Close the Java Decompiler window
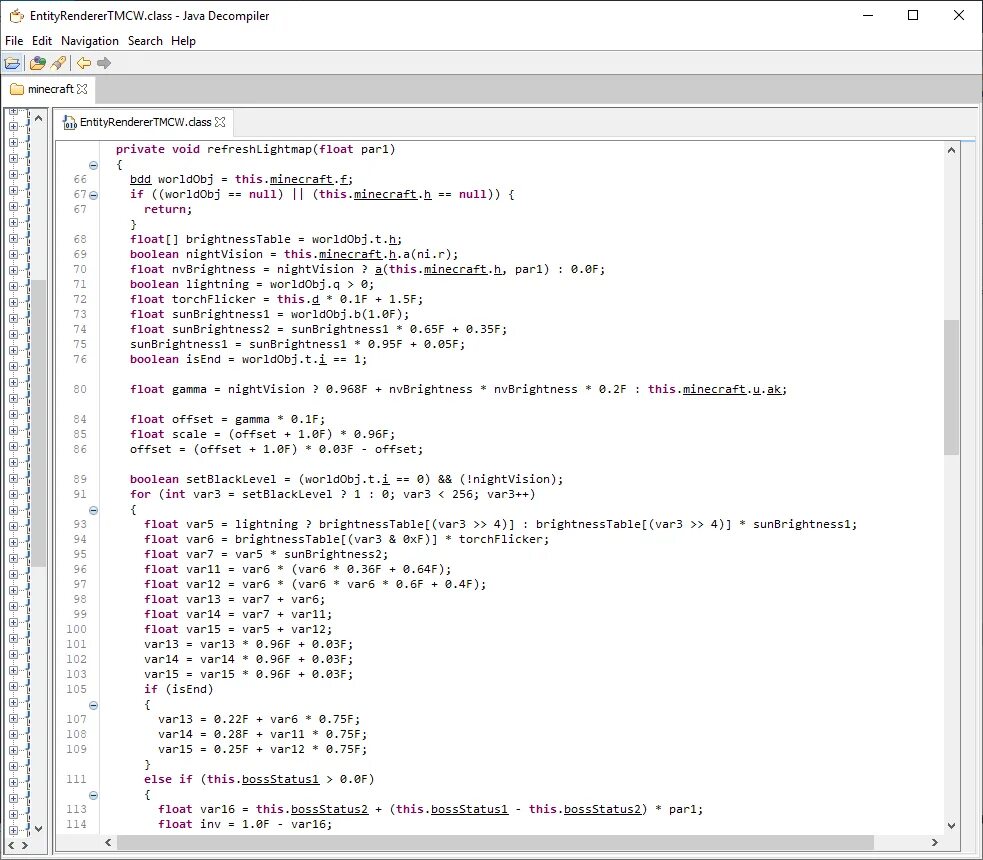Image resolution: width=983 pixels, height=860 pixels. [959, 16]
